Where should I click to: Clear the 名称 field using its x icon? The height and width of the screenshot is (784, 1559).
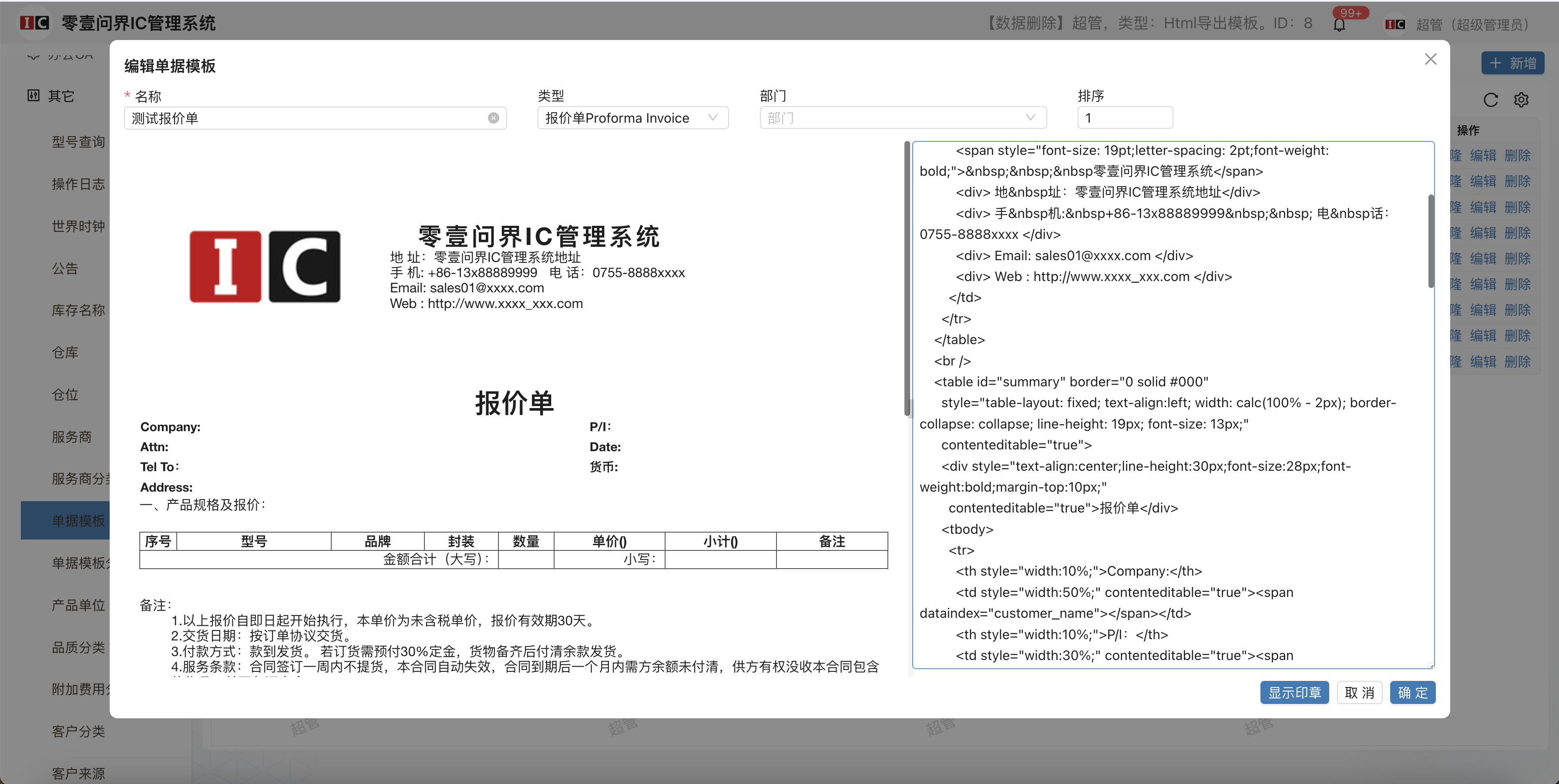point(493,118)
